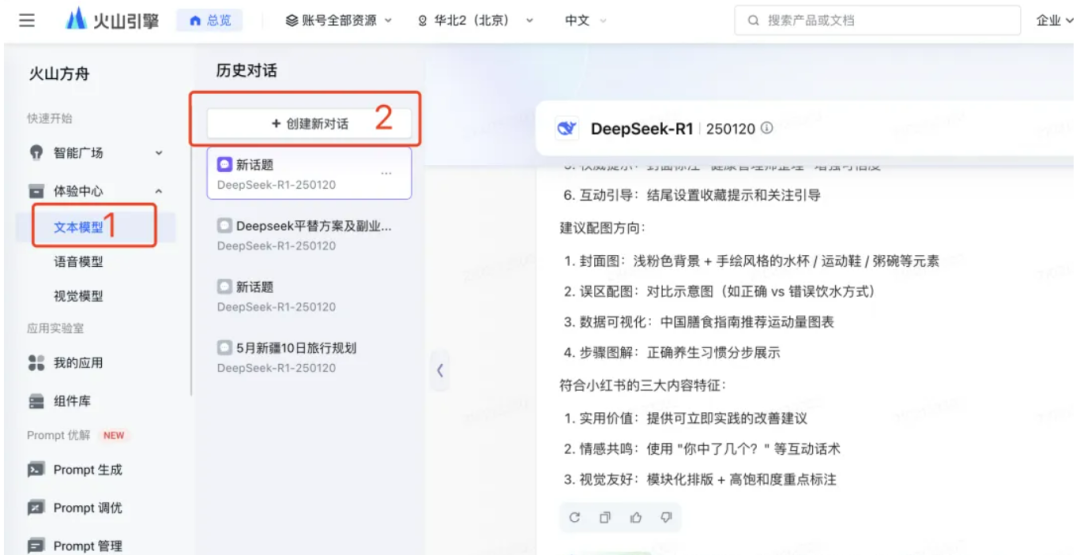Screen dimensions: 1080x555
Task: Click the 火山引擎 logo
Action: tap(112, 21)
